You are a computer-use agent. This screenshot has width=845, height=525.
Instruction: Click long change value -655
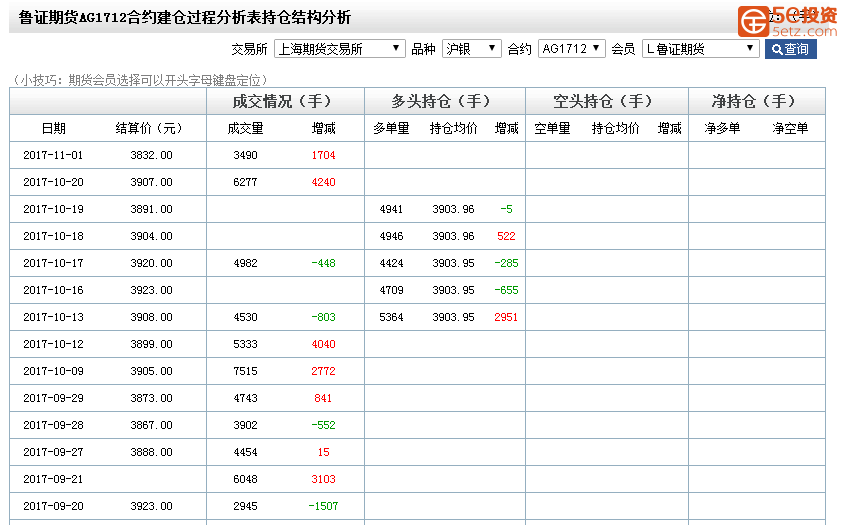[x=506, y=290]
